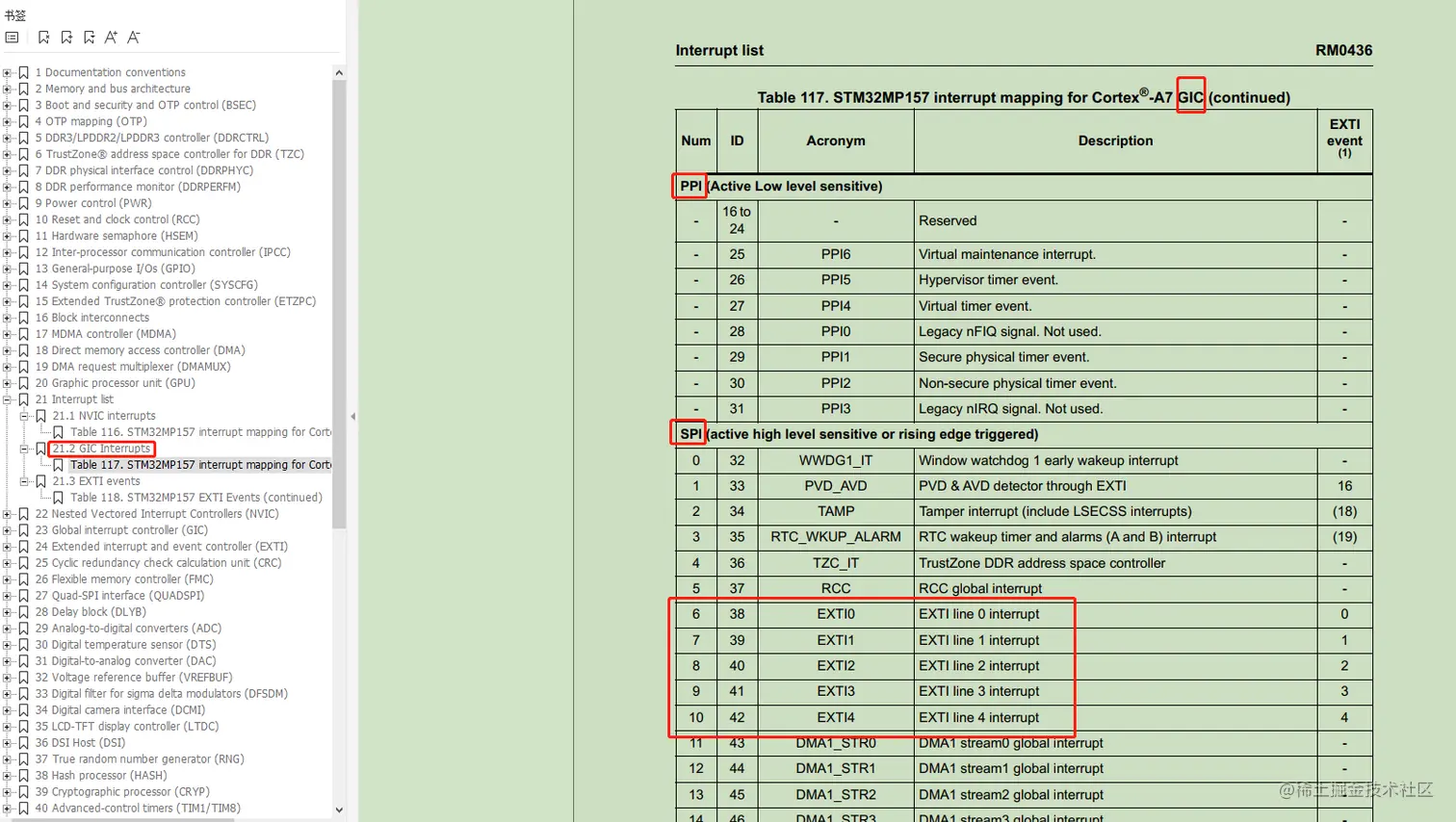Expand the 5 DDR3/LPDDR2/LPDDR3 controller node
1456x822 pixels.
click(8, 138)
